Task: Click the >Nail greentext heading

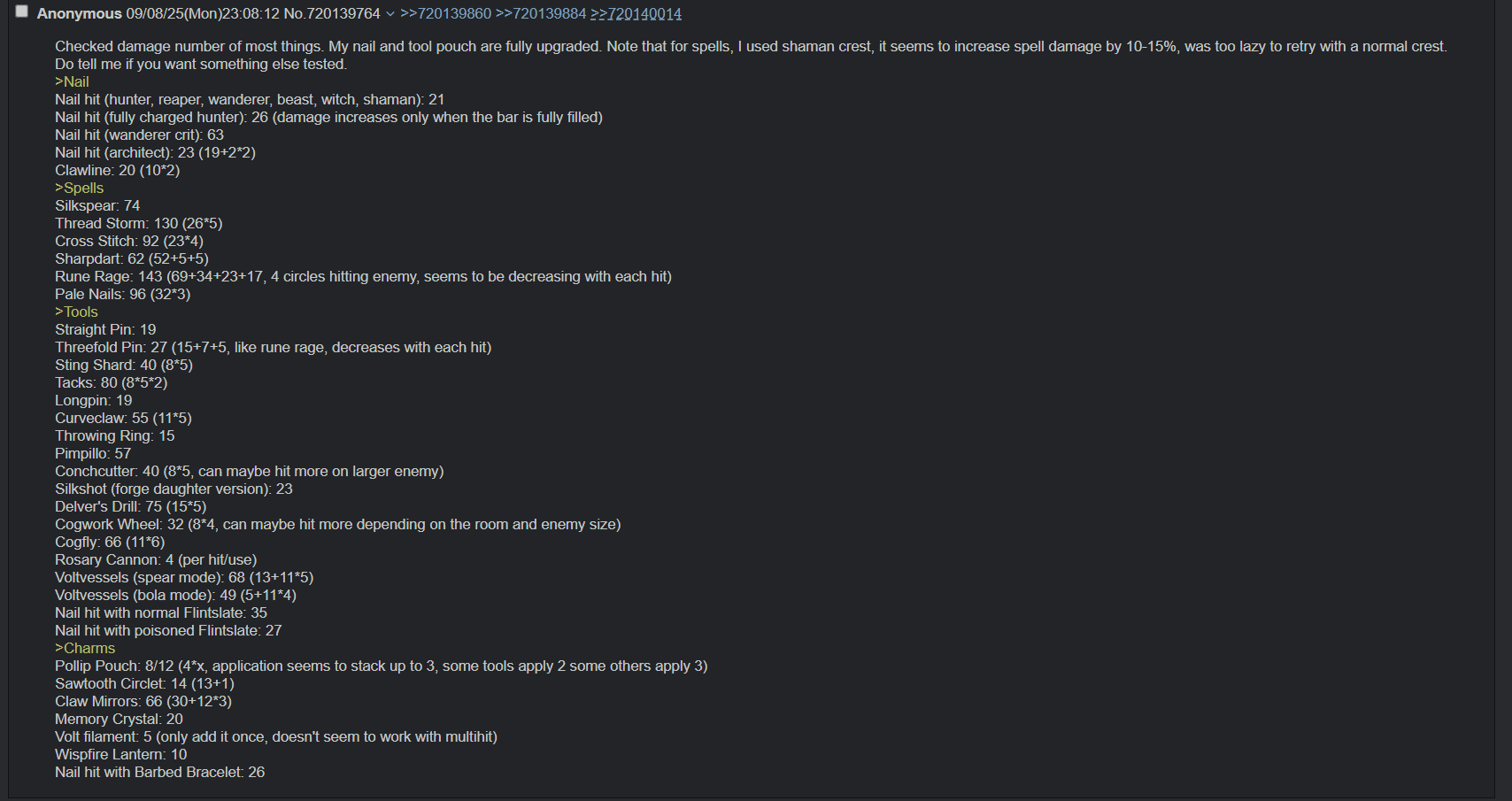Action: (72, 81)
